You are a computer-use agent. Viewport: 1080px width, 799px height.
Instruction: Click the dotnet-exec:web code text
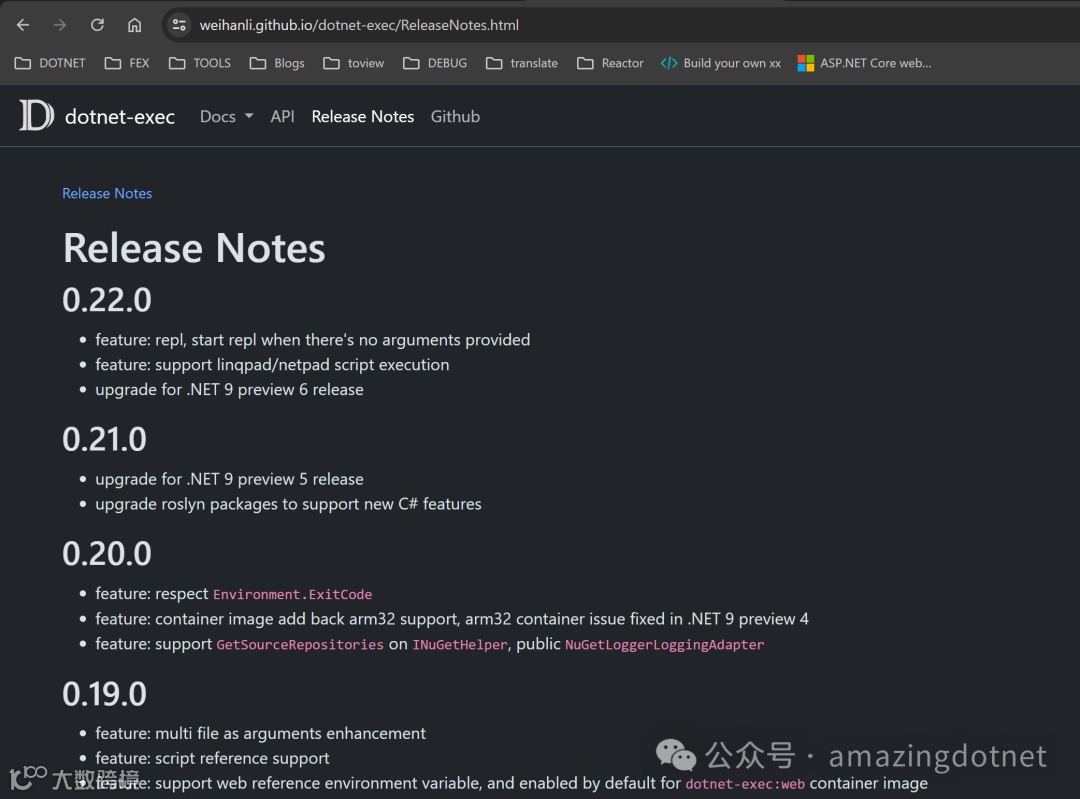[745, 784]
